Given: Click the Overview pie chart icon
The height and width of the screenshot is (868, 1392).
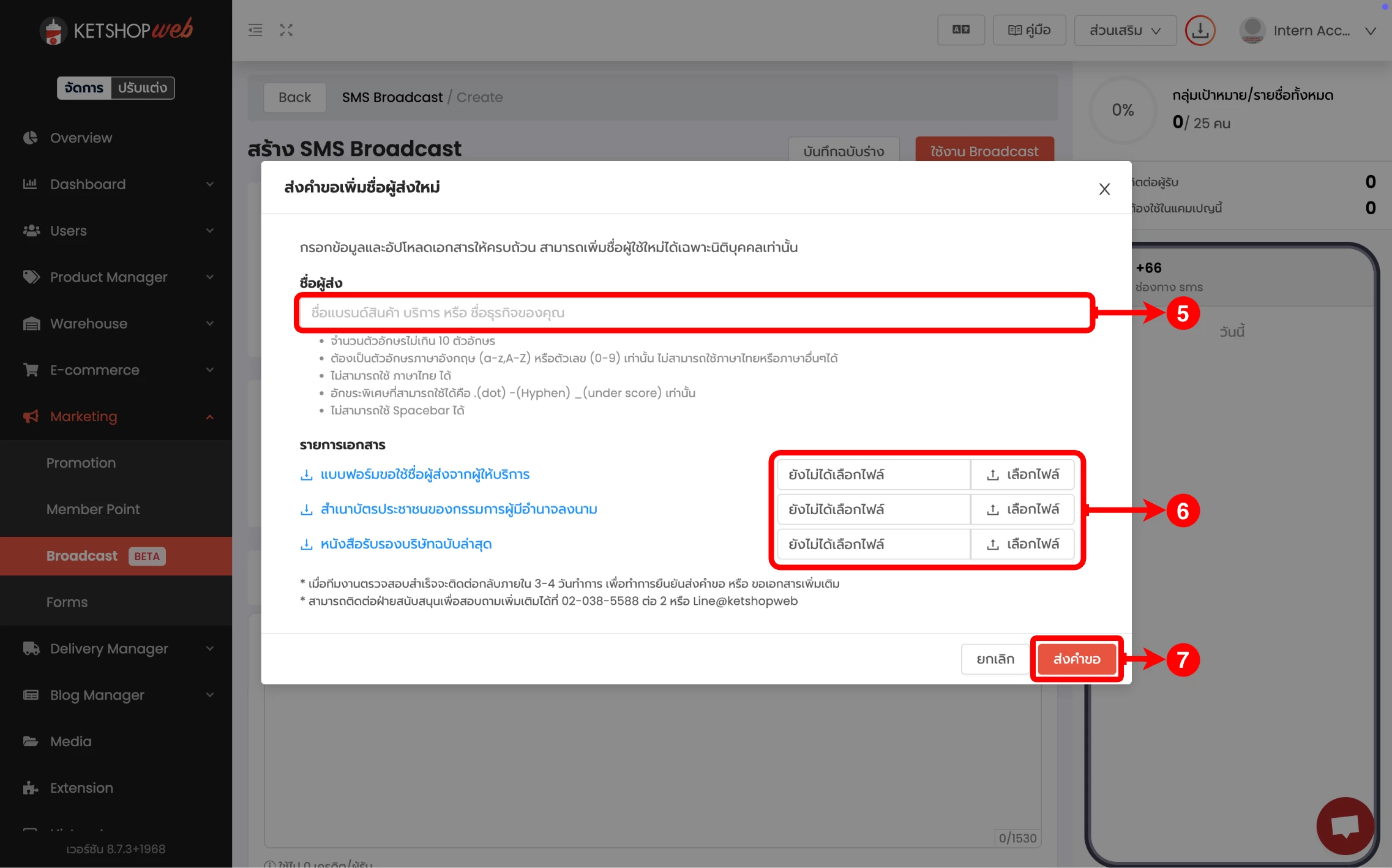Looking at the screenshot, I should point(31,138).
